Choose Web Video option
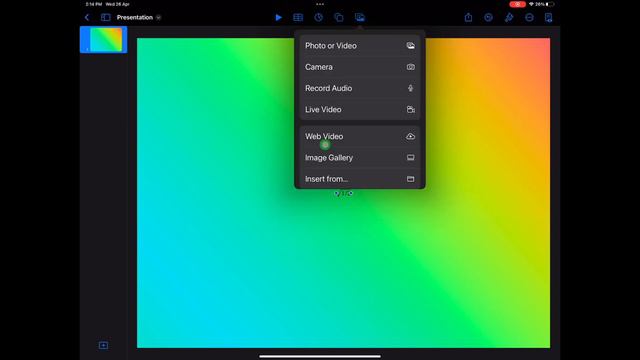 (x=360, y=136)
